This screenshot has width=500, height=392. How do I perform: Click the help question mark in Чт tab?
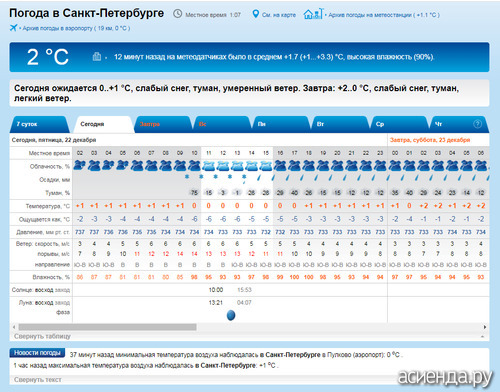(477, 124)
